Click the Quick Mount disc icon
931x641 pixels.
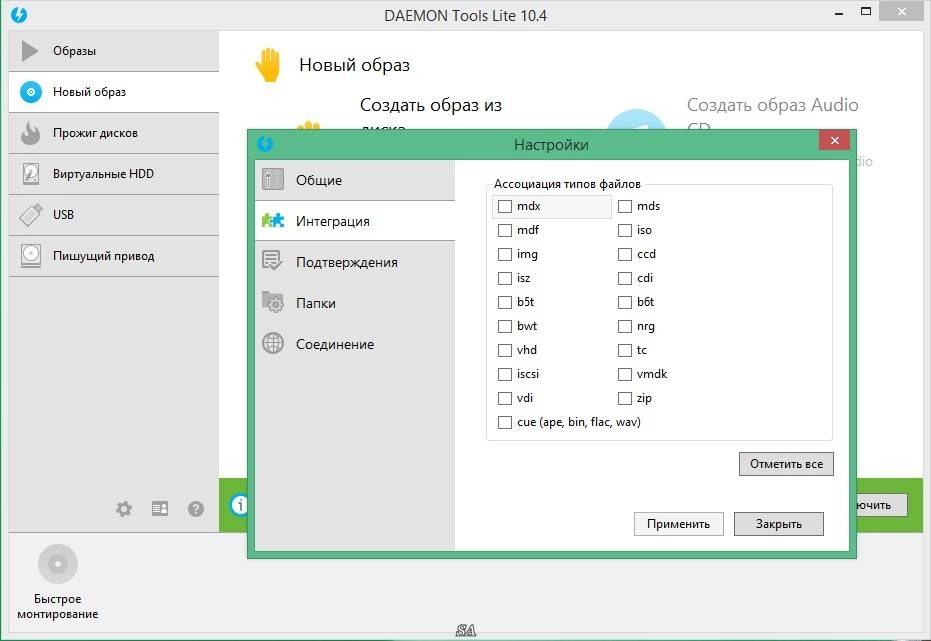pos(58,563)
